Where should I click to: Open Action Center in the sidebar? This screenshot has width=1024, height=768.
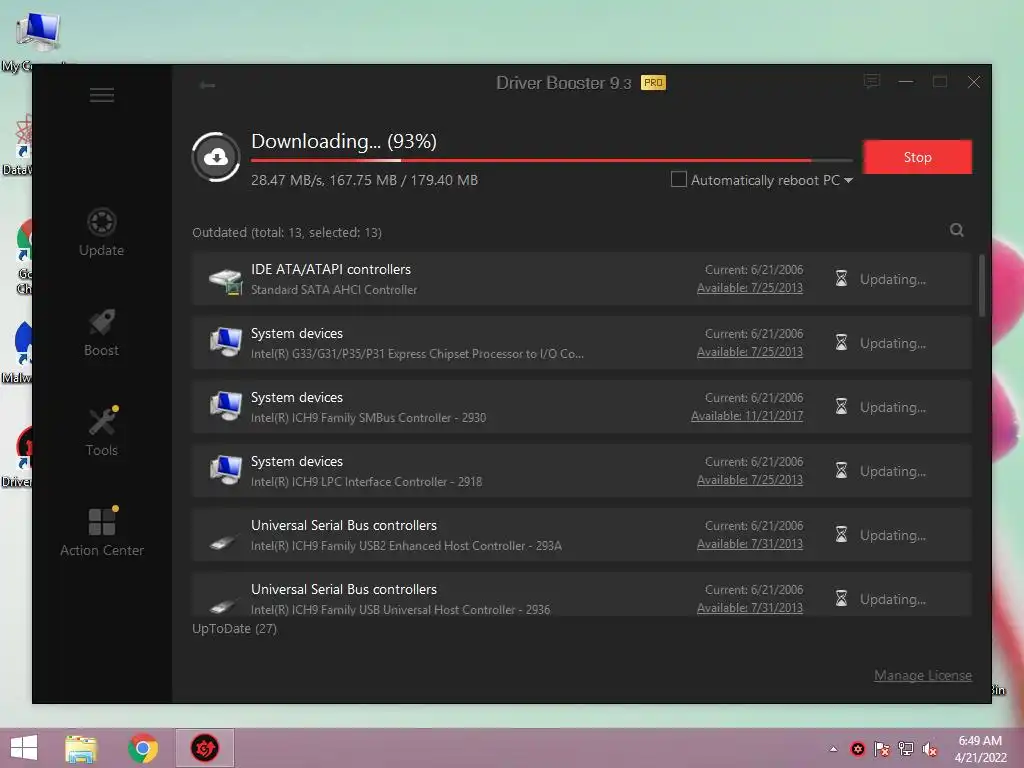(101, 532)
